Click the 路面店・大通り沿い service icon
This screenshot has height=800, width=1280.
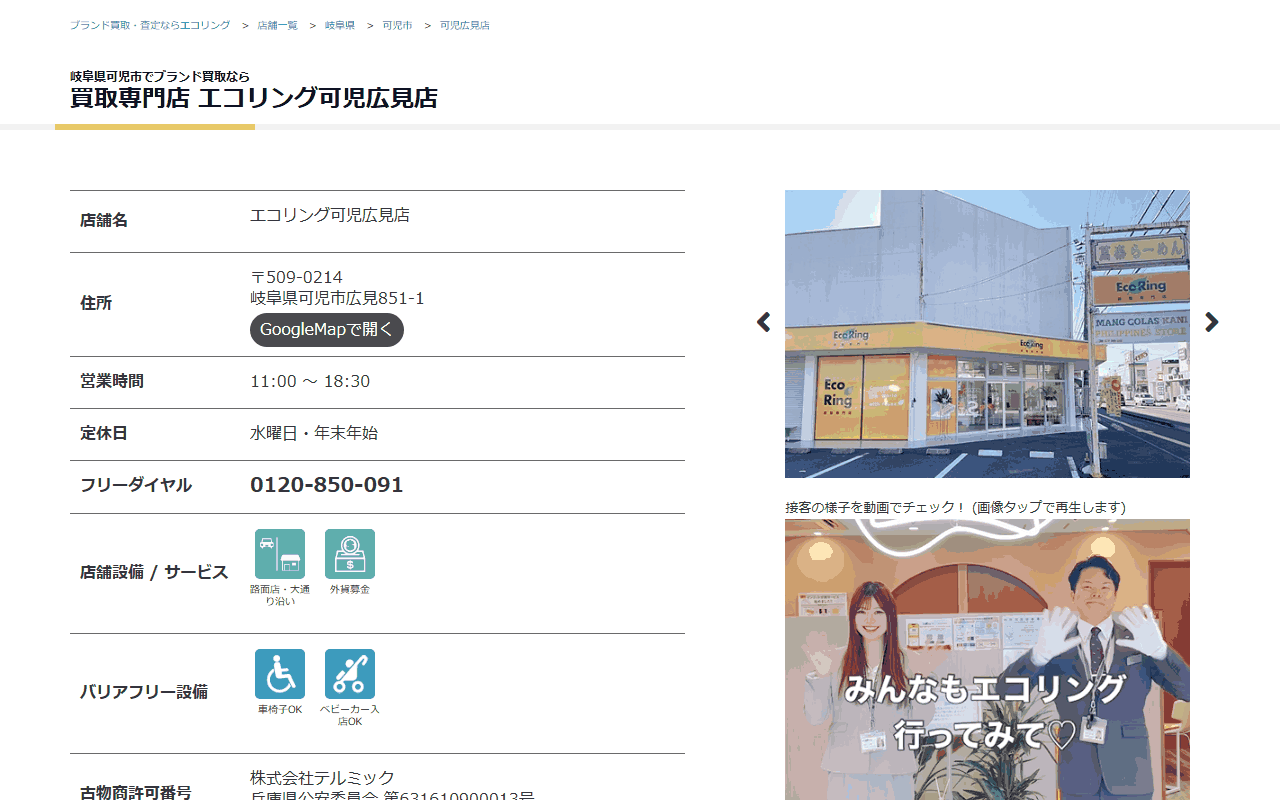pos(280,554)
